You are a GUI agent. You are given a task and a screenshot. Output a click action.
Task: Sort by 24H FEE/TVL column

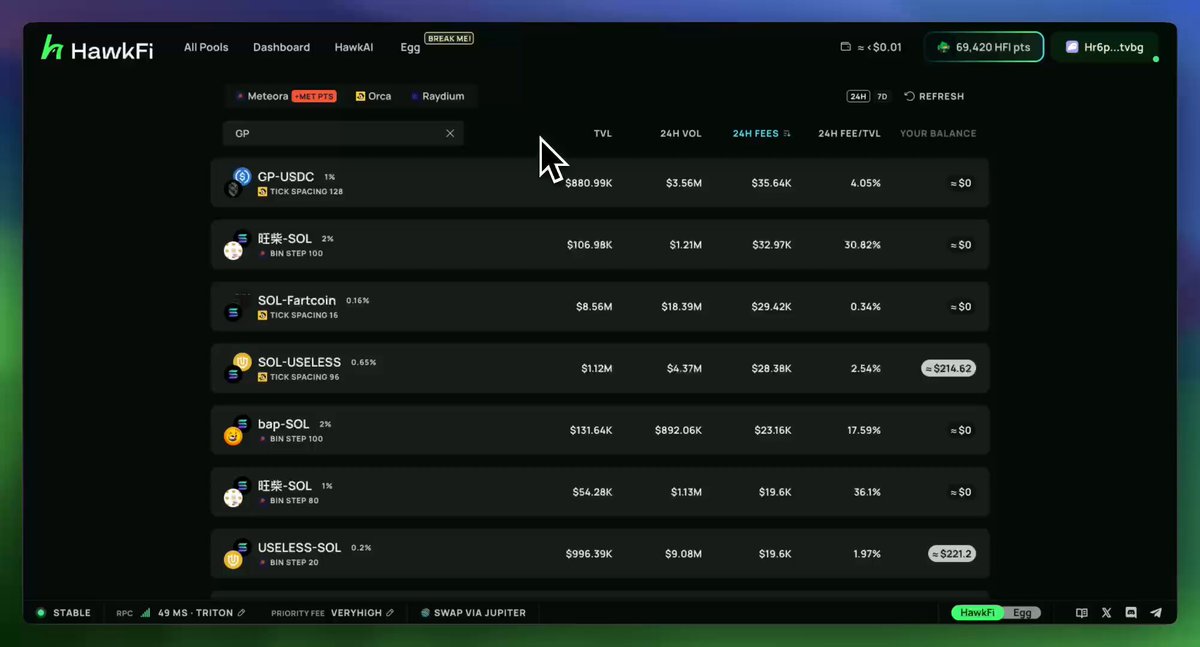[x=849, y=133]
